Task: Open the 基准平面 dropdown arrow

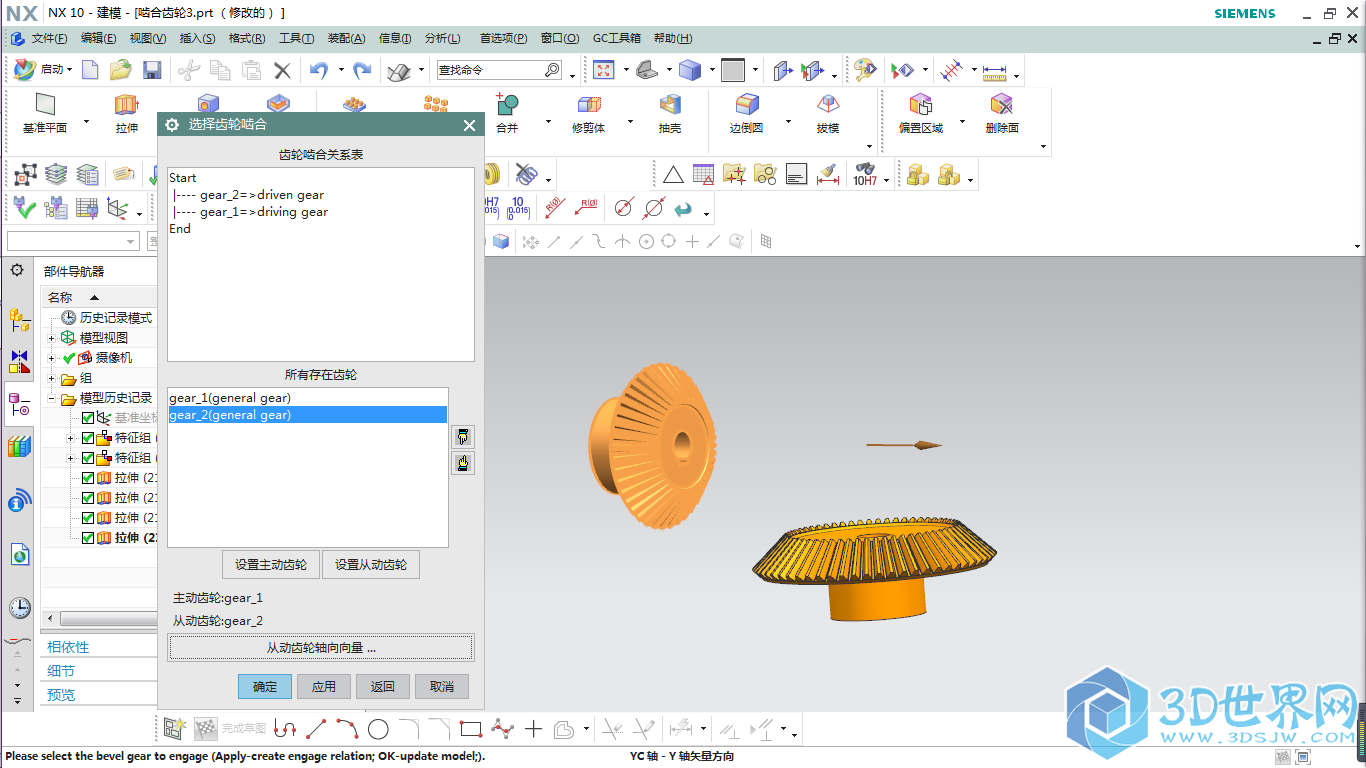Action: pos(86,123)
